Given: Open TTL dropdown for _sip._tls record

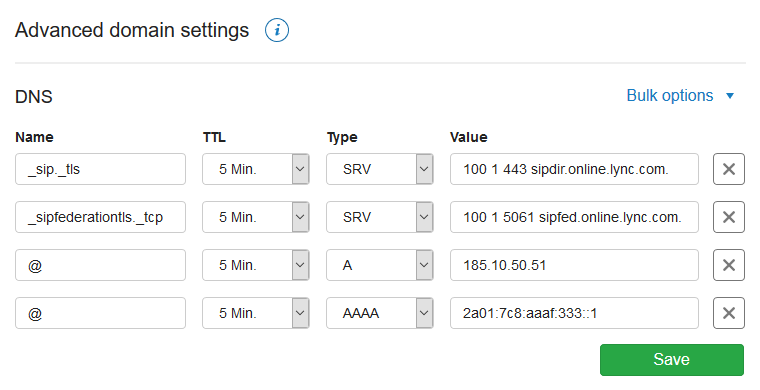Looking at the screenshot, I should [256, 169].
